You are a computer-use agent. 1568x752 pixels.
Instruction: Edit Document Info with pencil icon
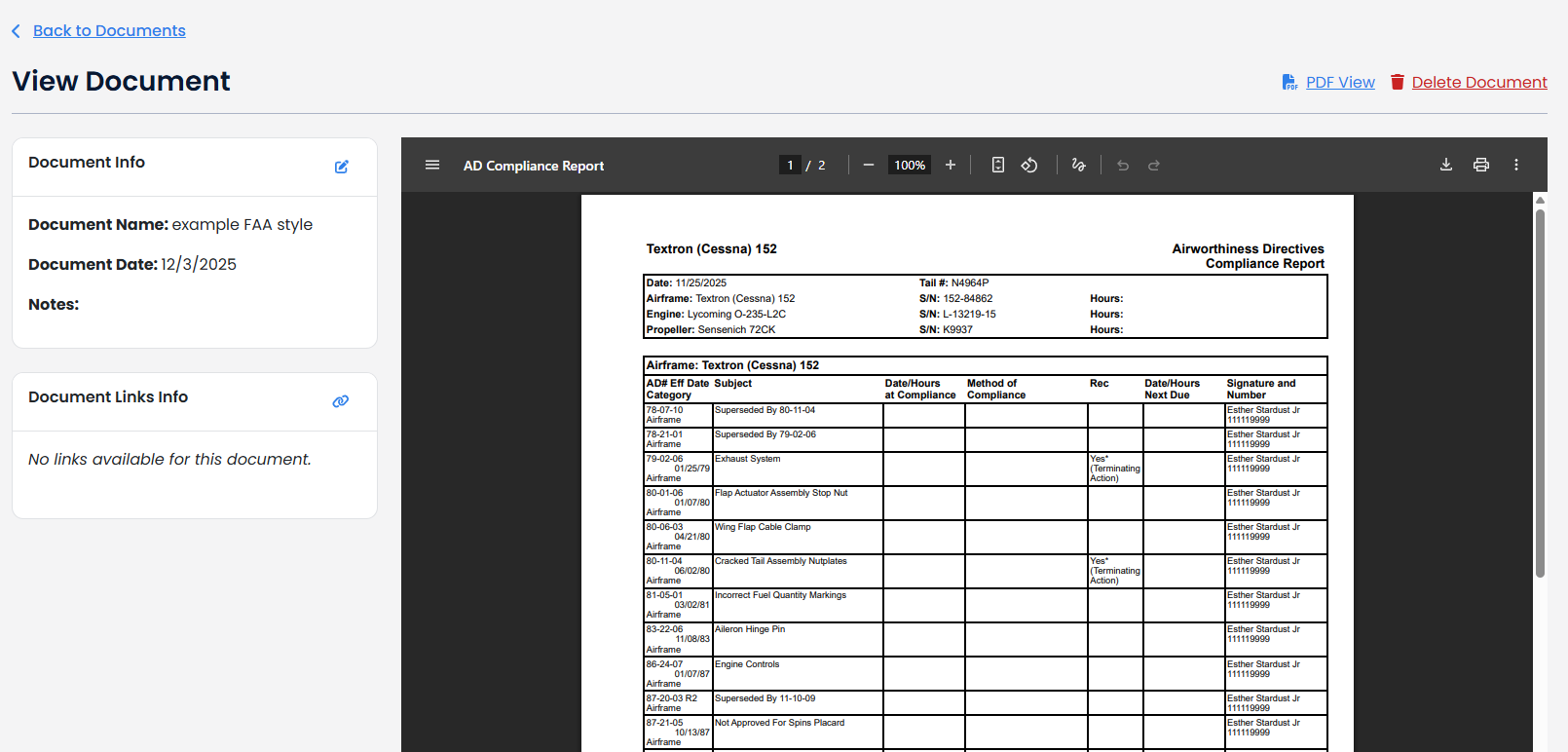point(342,167)
